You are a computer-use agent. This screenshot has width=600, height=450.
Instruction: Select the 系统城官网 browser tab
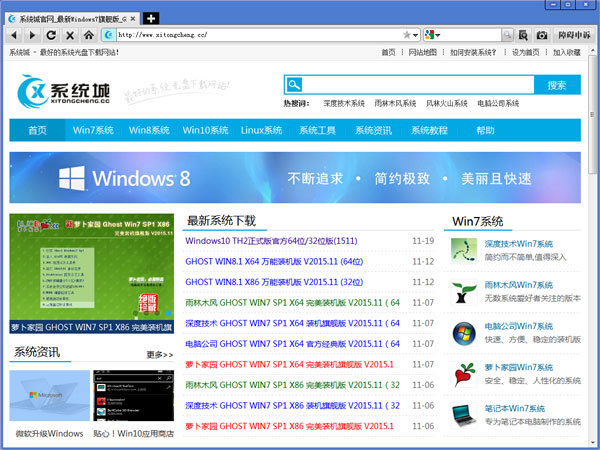pyautogui.click(x=72, y=18)
